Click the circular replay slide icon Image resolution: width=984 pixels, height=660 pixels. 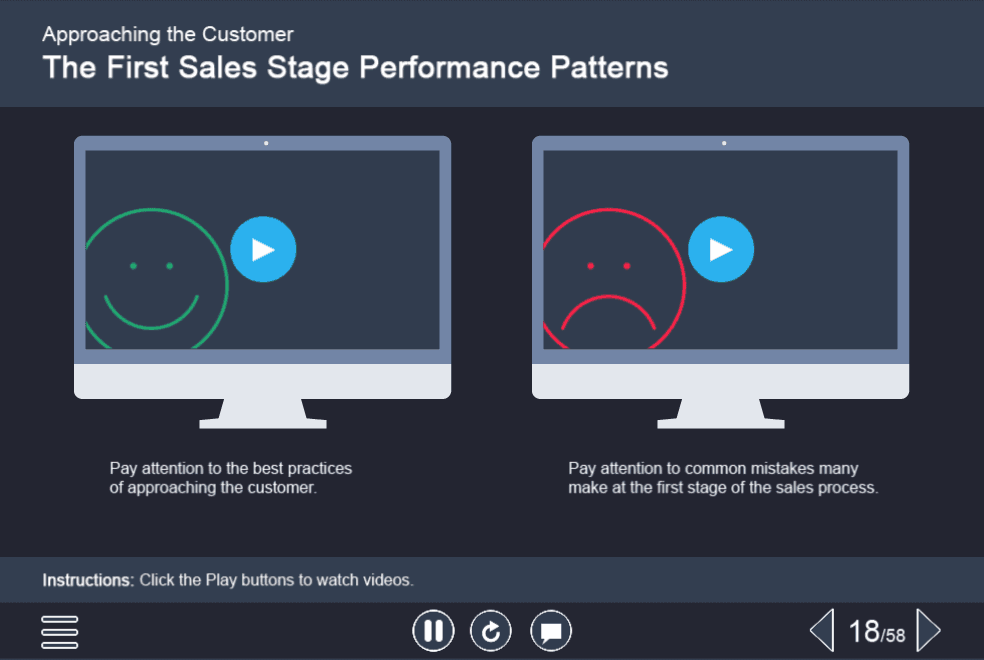(491, 631)
